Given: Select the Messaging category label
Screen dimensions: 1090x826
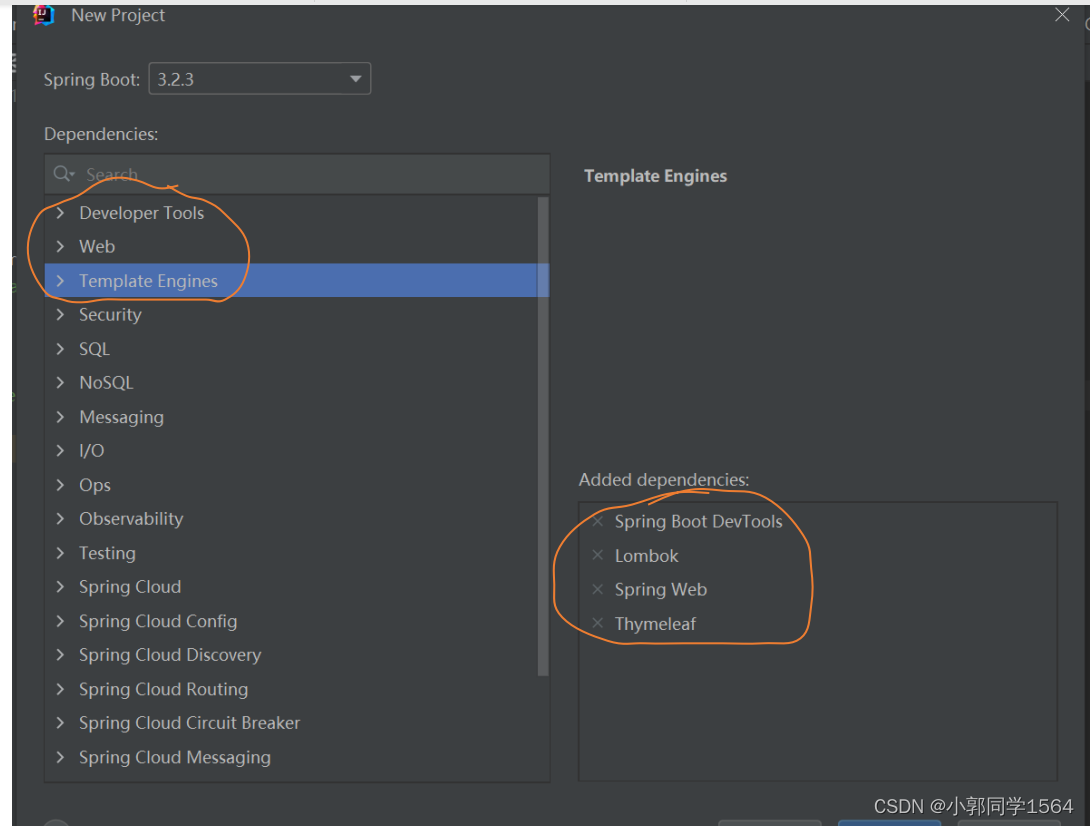Looking at the screenshot, I should click(122, 417).
